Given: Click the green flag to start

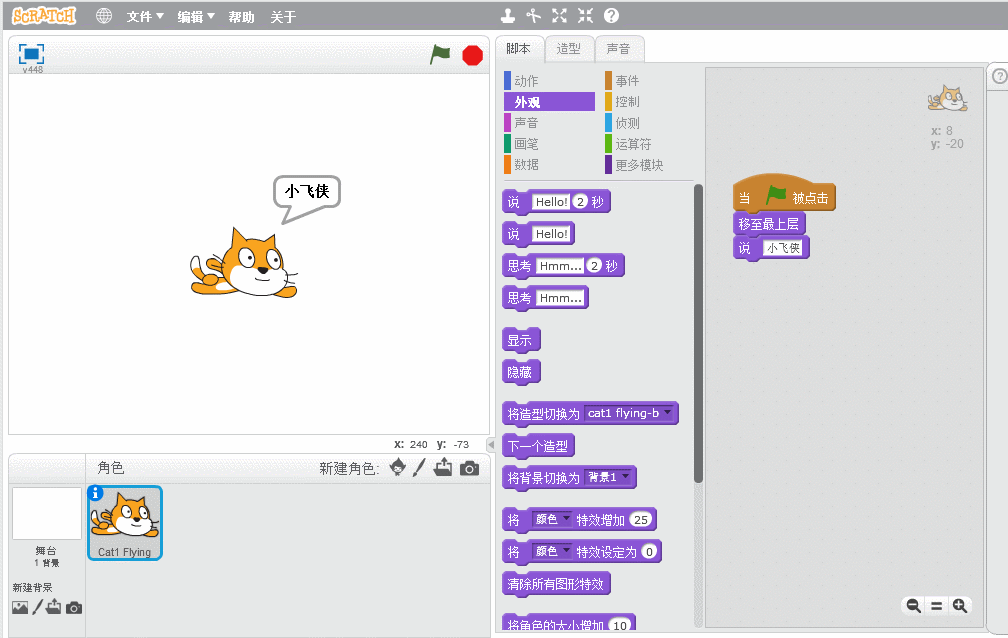Looking at the screenshot, I should [440, 55].
